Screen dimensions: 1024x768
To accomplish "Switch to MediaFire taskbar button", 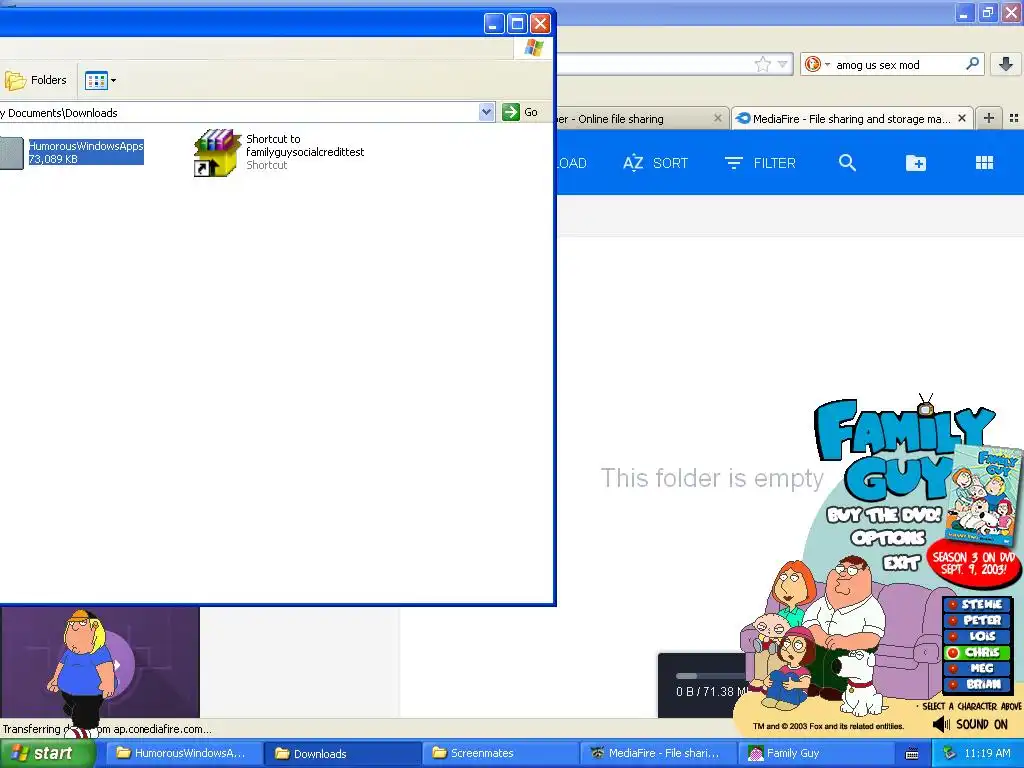I will [x=657, y=753].
